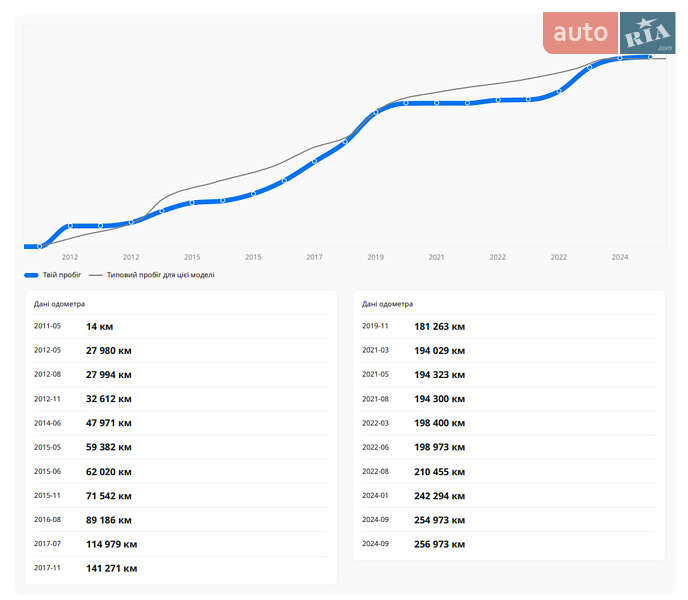Screen dimensions: 688x600
Task: Toggle the 'Твій пробіг' legend label
Action: (x=61, y=274)
